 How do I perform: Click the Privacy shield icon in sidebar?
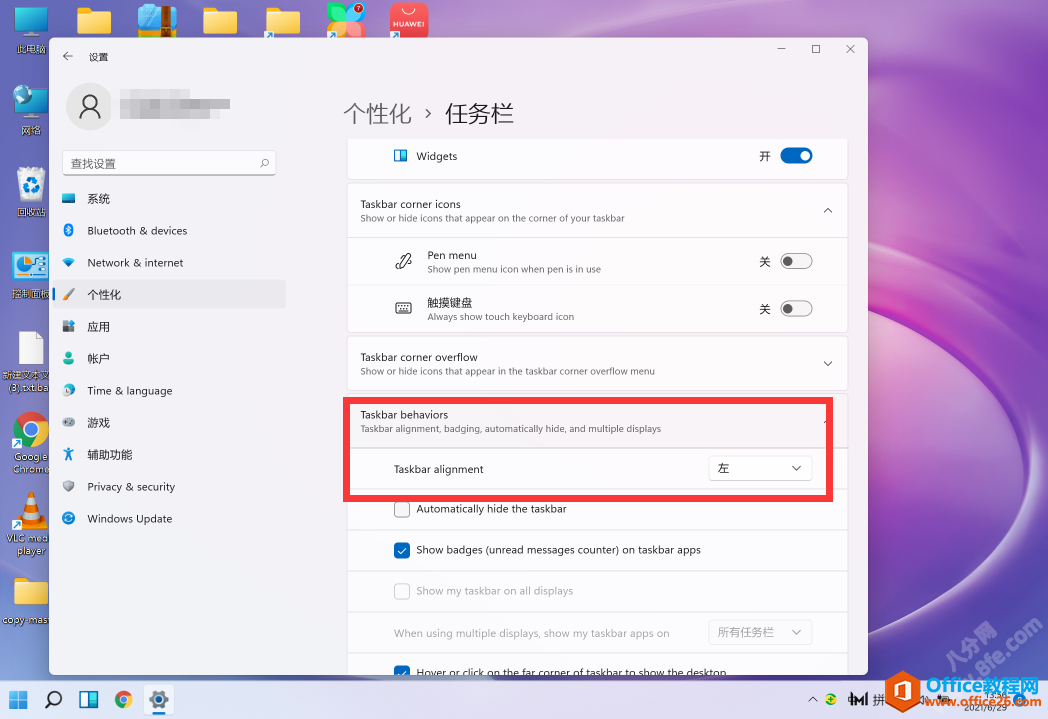pos(68,486)
